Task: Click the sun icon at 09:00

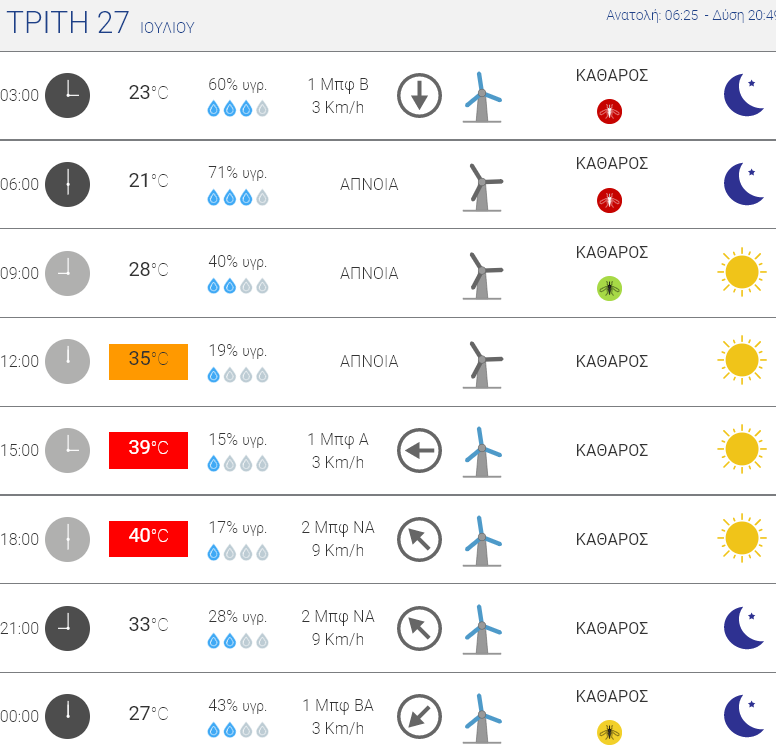Action: click(x=741, y=273)
